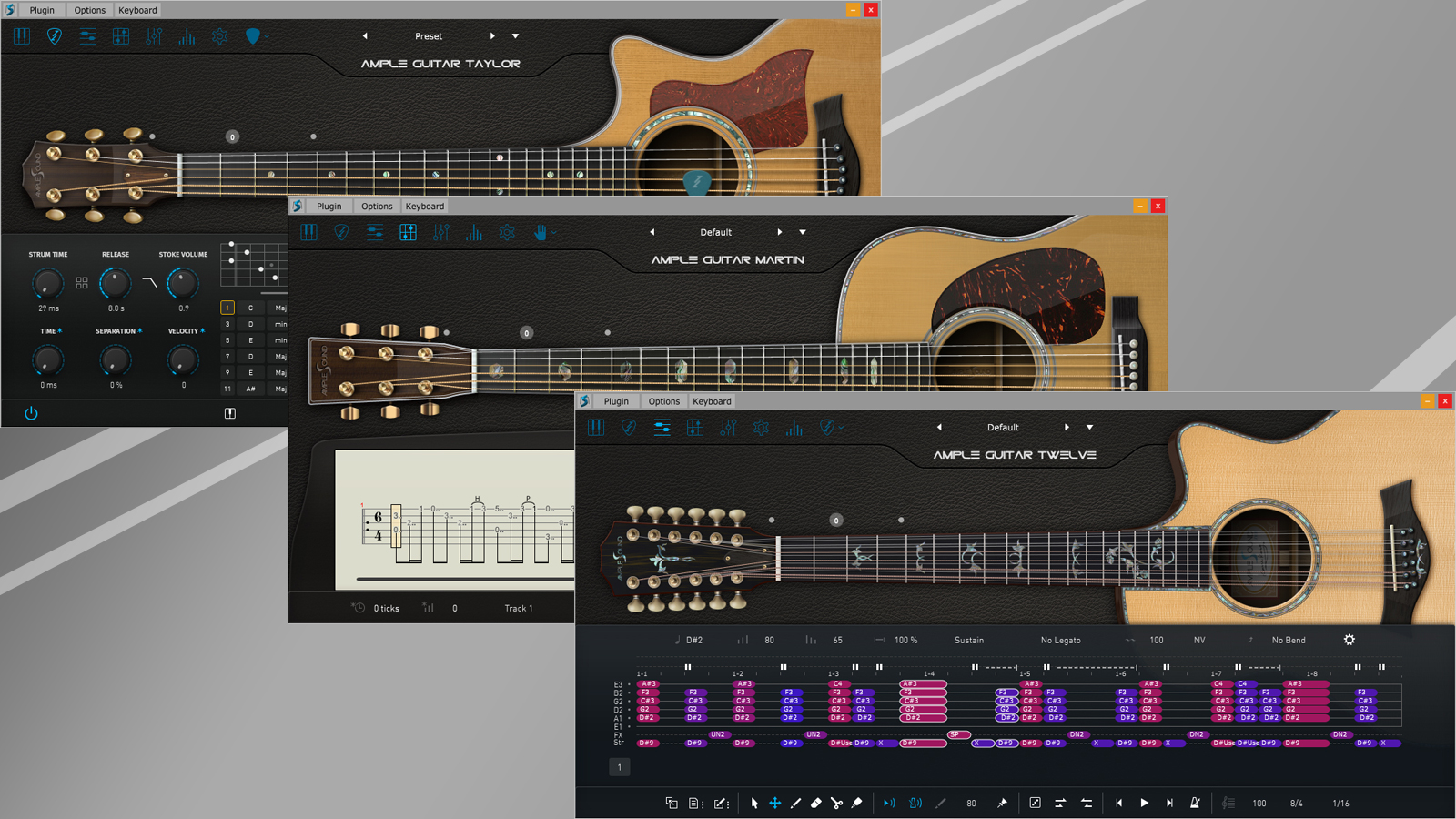Open the strummer pick panel in Taylor window
Viewport: 1456px width, 819px height.
point(55,36)
